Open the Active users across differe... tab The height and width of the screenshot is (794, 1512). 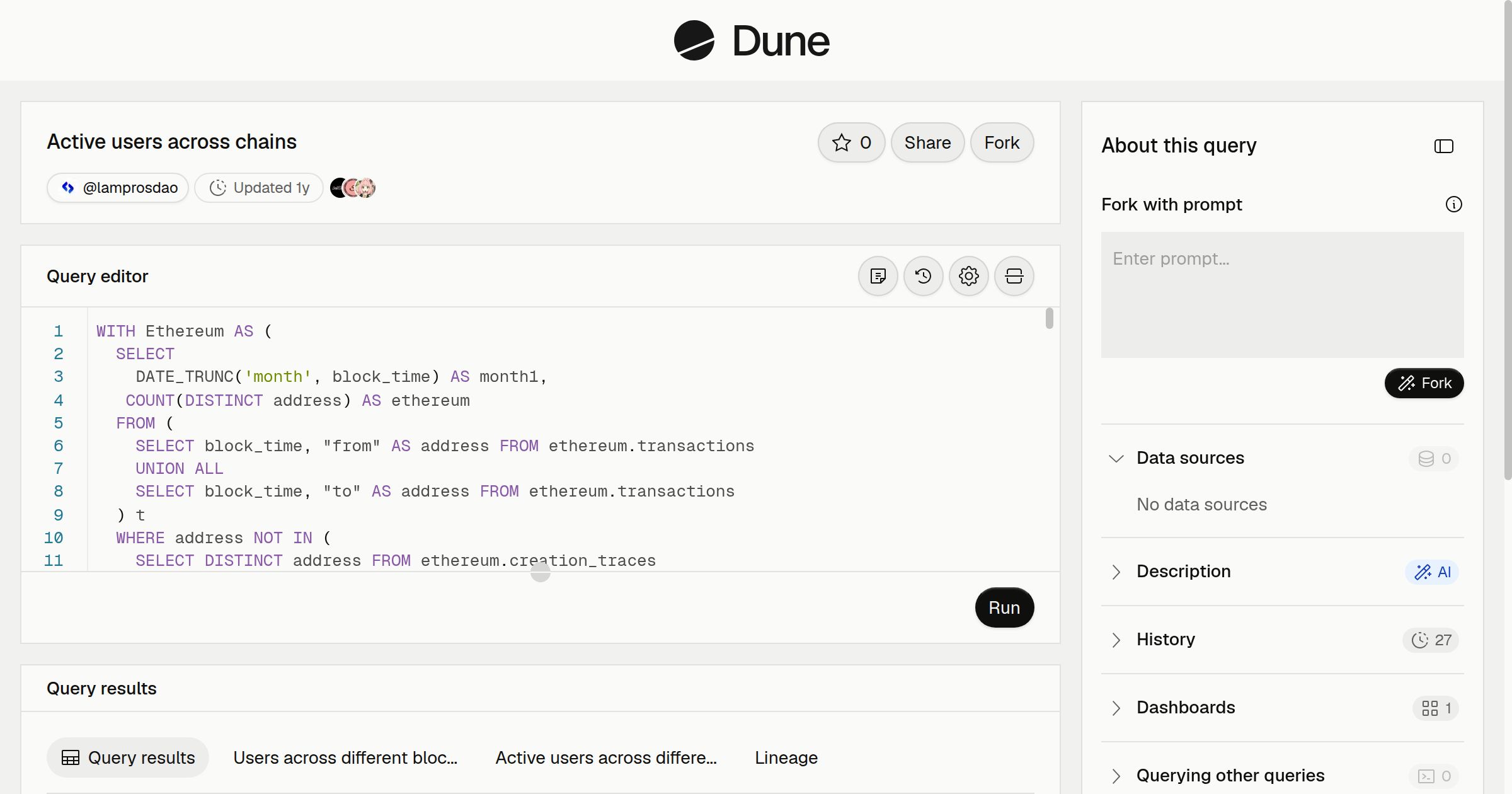click(x=606, y=757)
